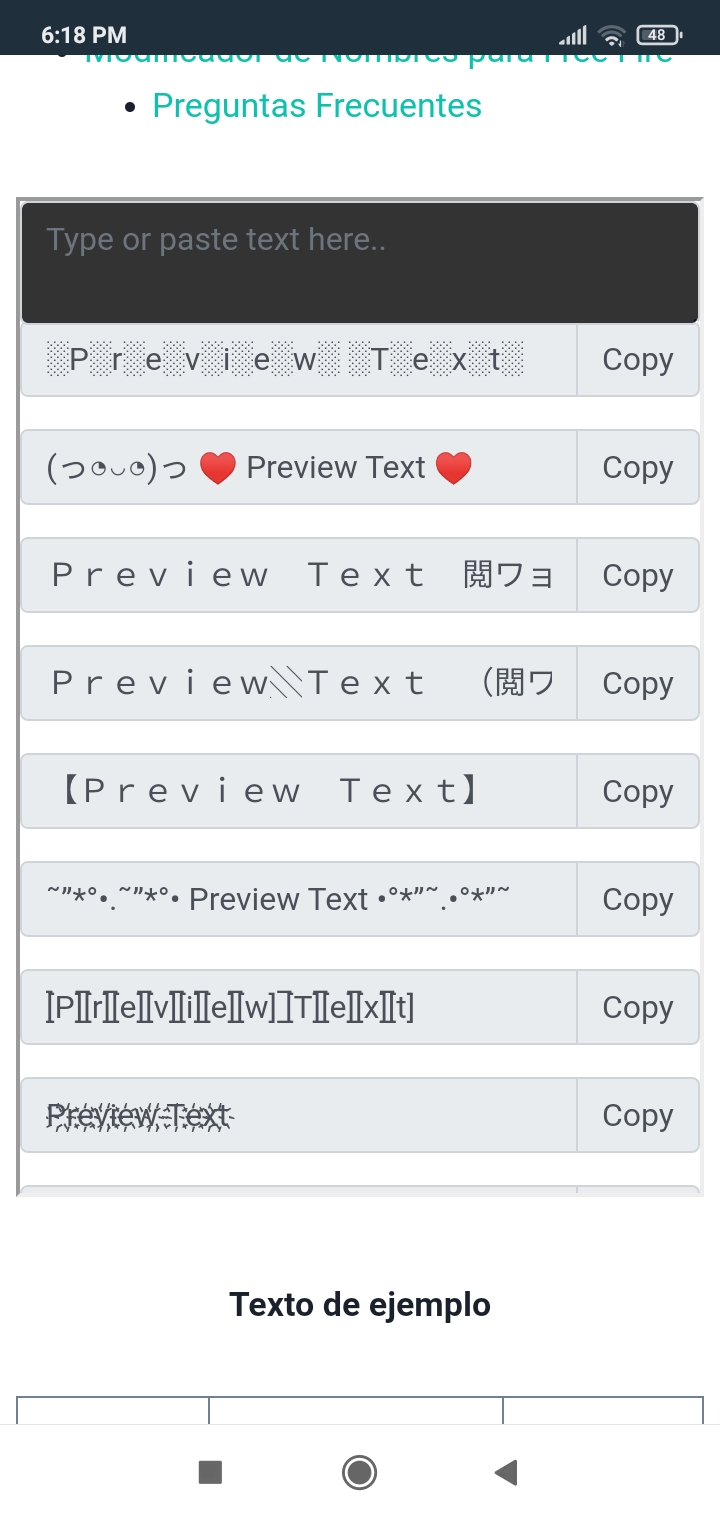Copy the square-bracketed letters style

pyautogui.click(x=637, y=1008)
